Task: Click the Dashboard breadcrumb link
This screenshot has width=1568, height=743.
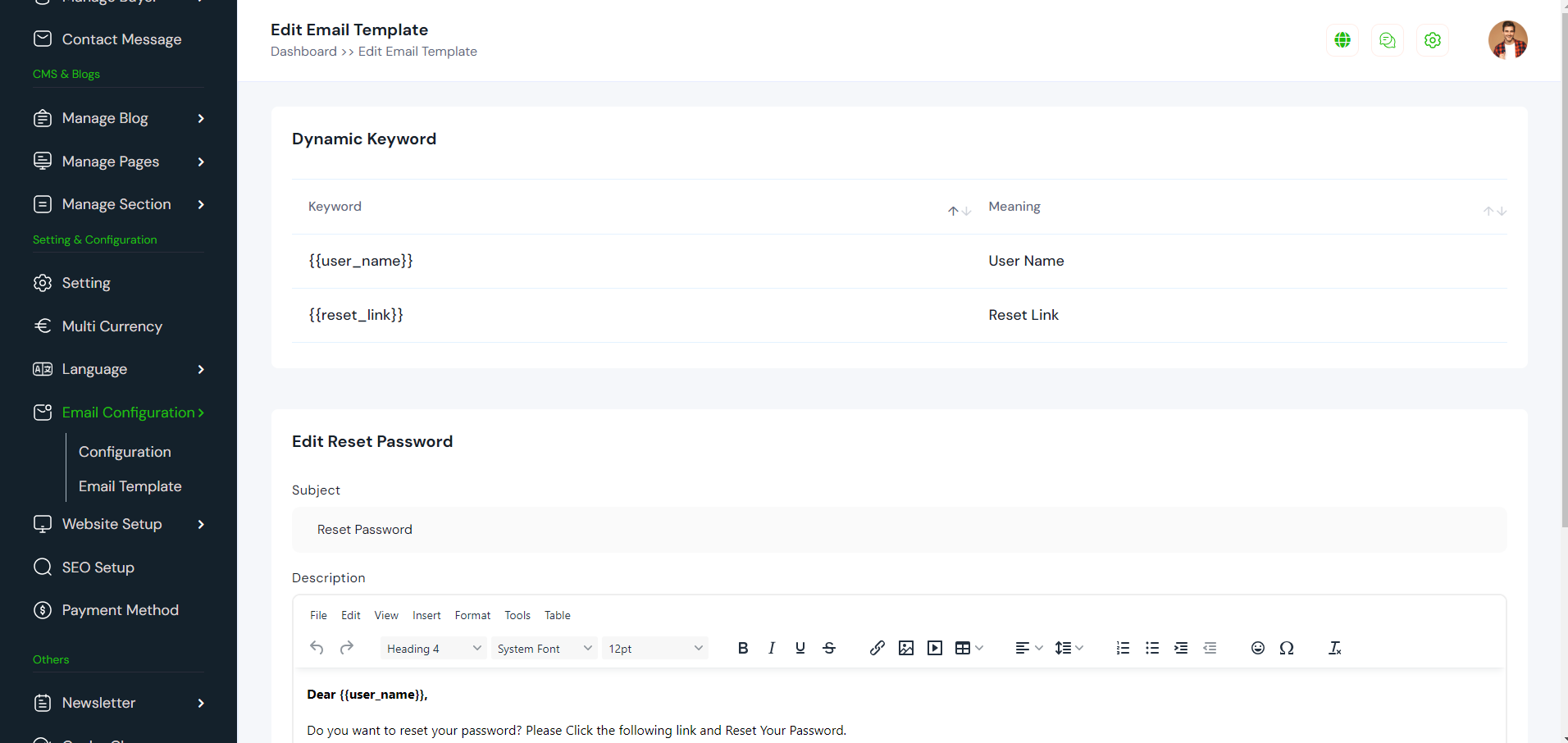Action: [x=303, y=52]
